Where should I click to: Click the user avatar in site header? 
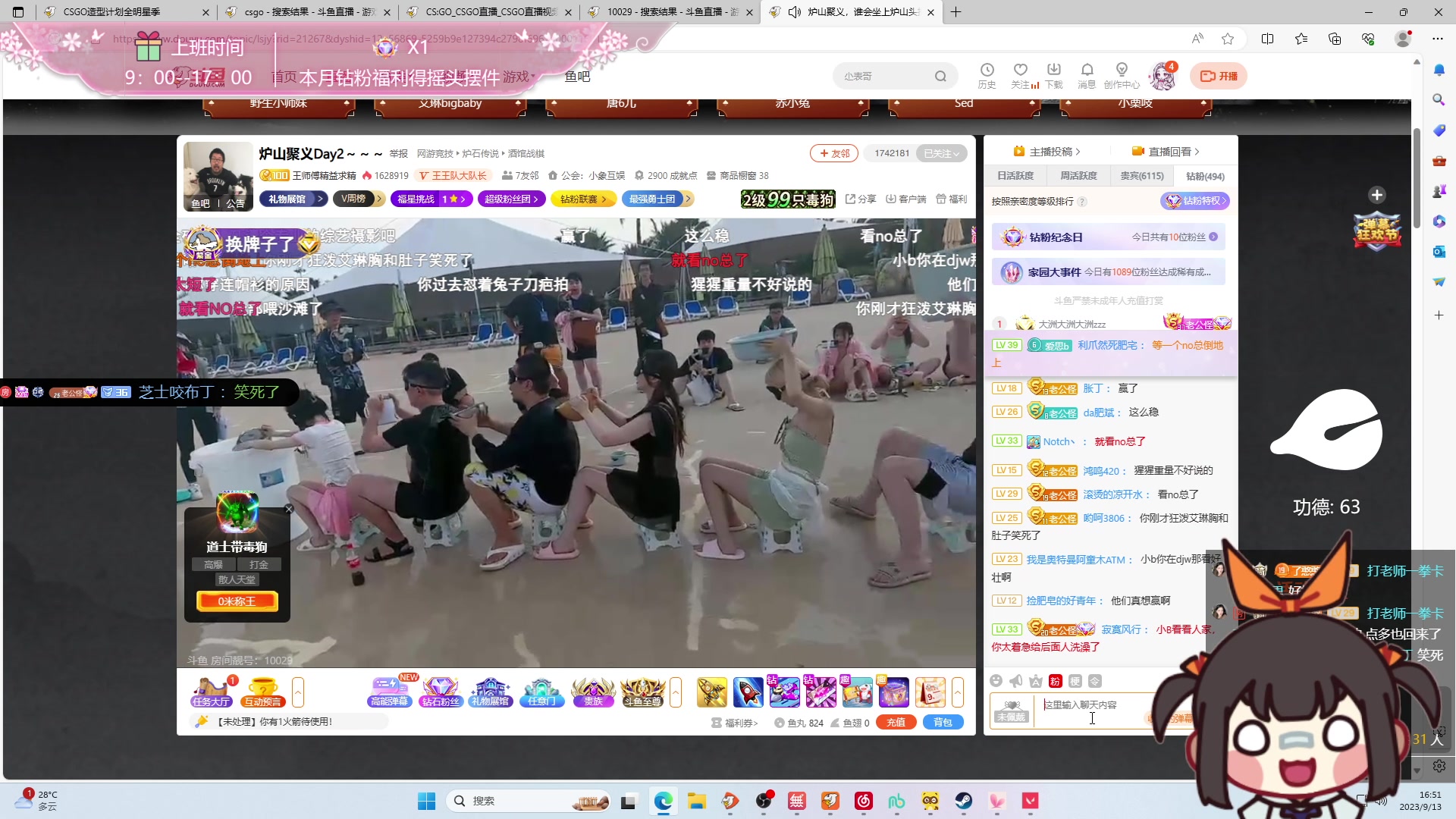pyautogui.click(x=1163, y=76)
